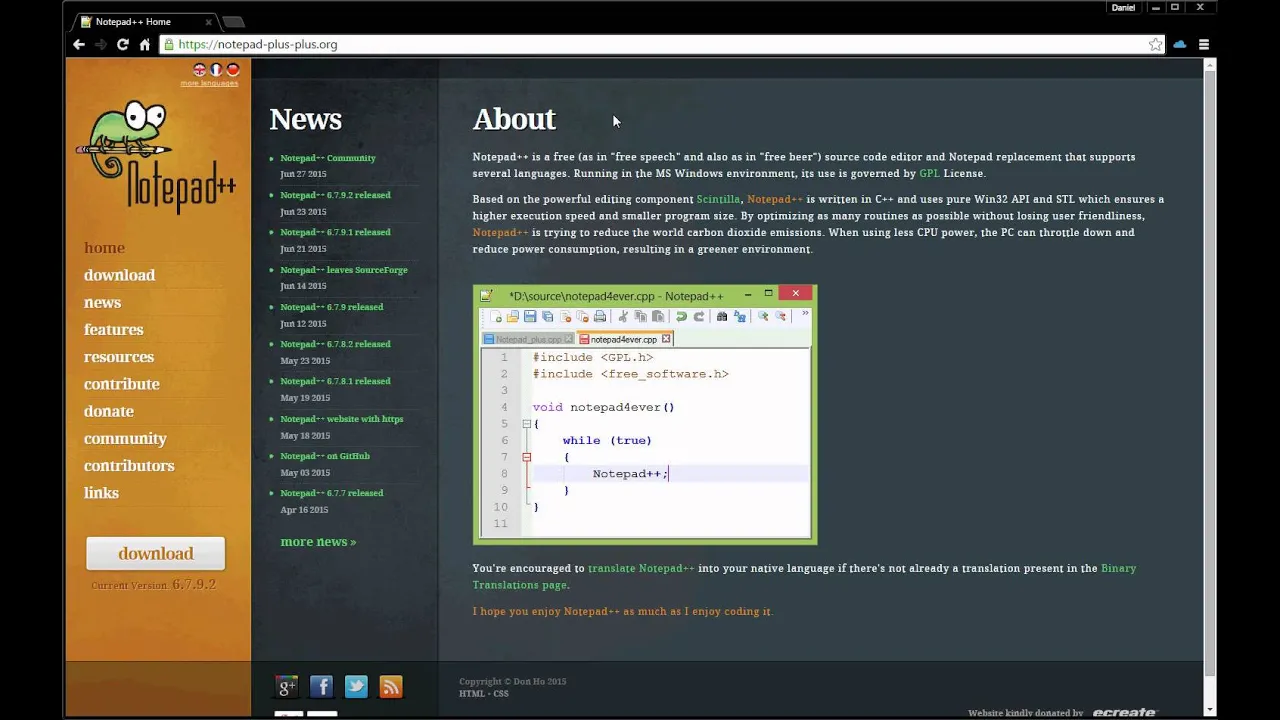Open Notepad++ Community news item
The height and width of the screenshot is (720, 1280).
point(328,158)
